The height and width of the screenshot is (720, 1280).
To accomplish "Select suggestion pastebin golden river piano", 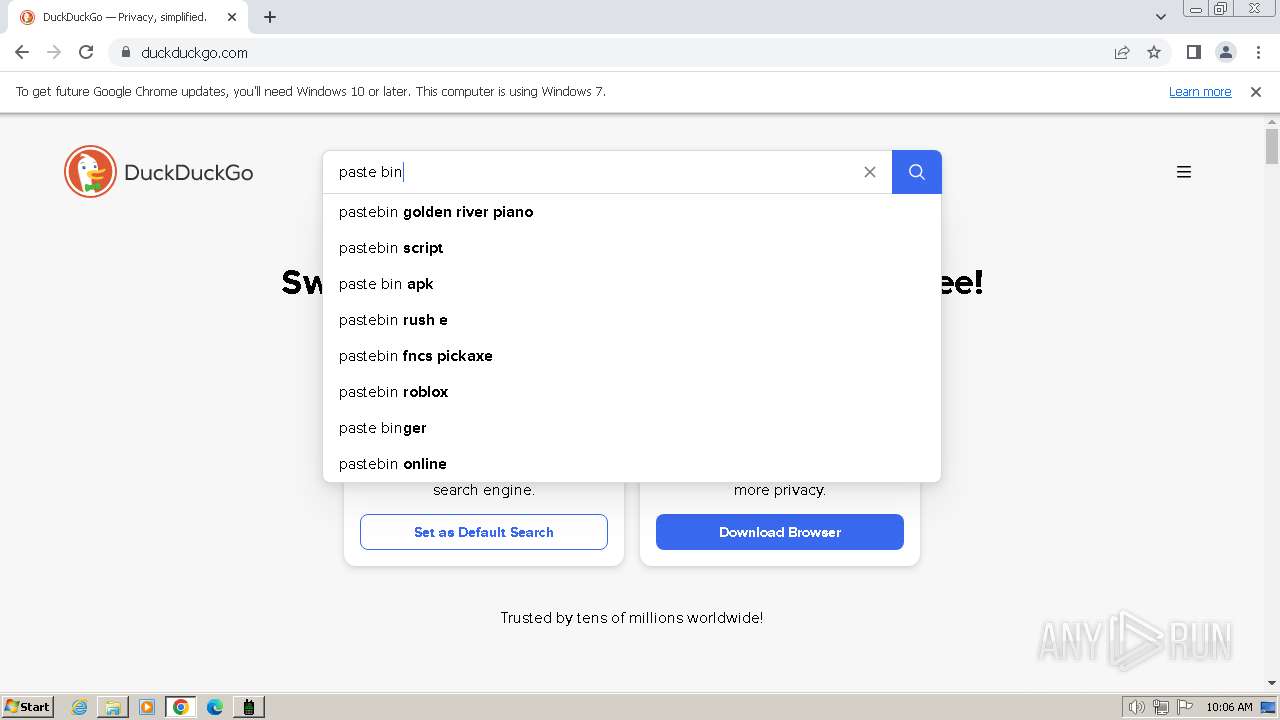I will coord(632,212).
